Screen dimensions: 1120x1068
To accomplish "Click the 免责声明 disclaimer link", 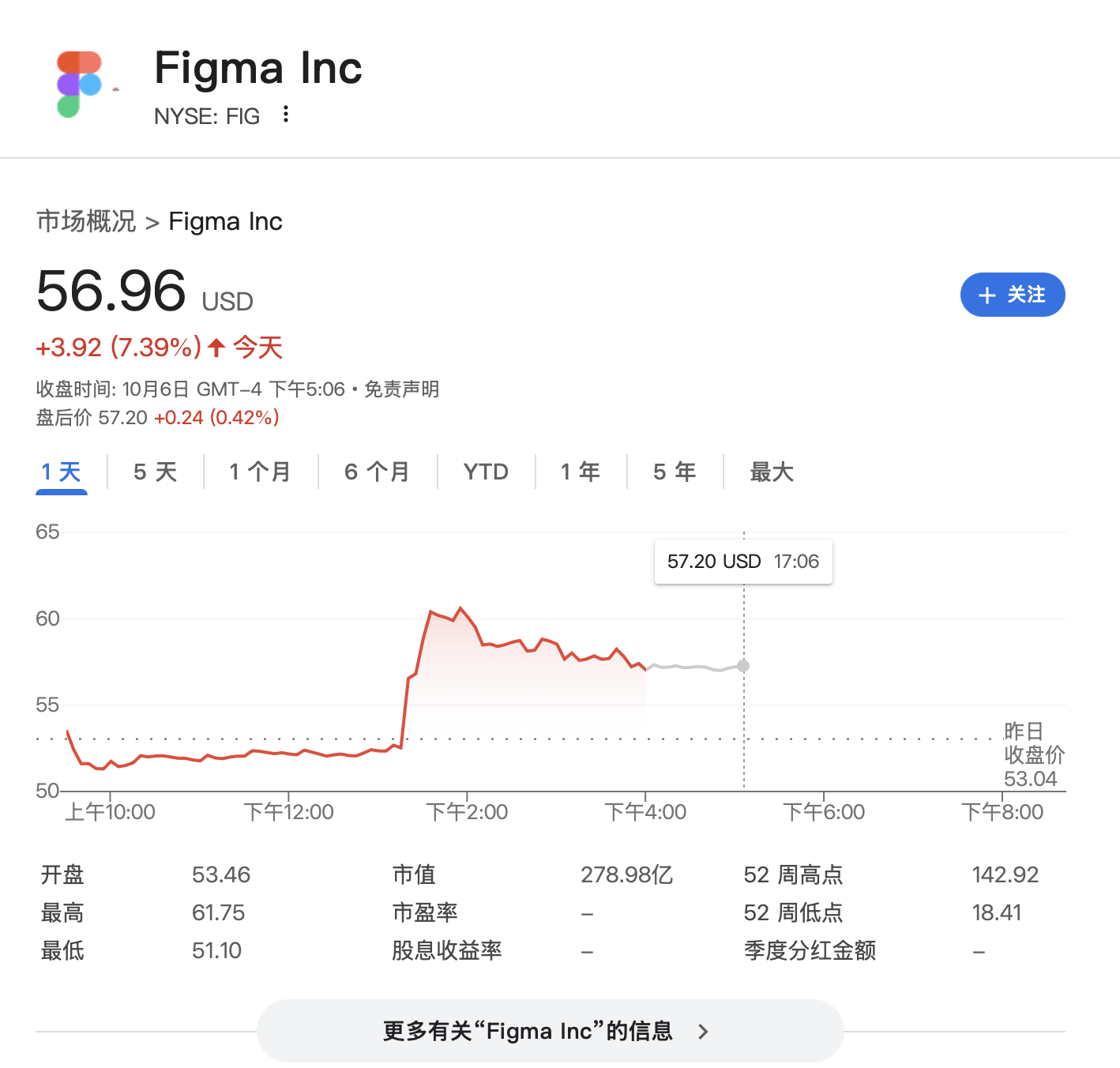I will click(404, 389).
